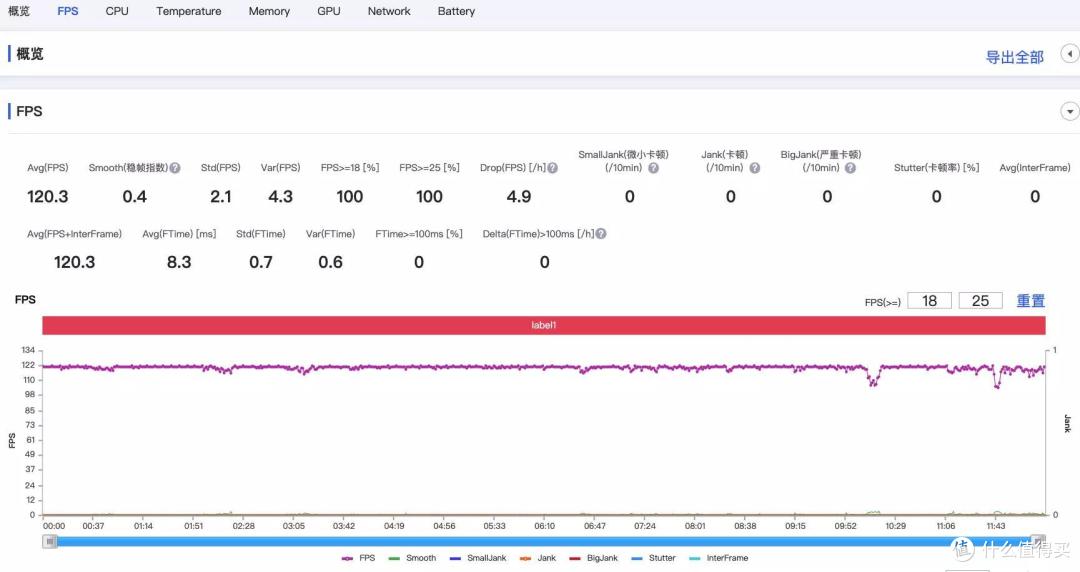Toggle the BigJank legend series
Image resolution: width=1080 pixels, height=572 pixels.
(x=593, y=558)
